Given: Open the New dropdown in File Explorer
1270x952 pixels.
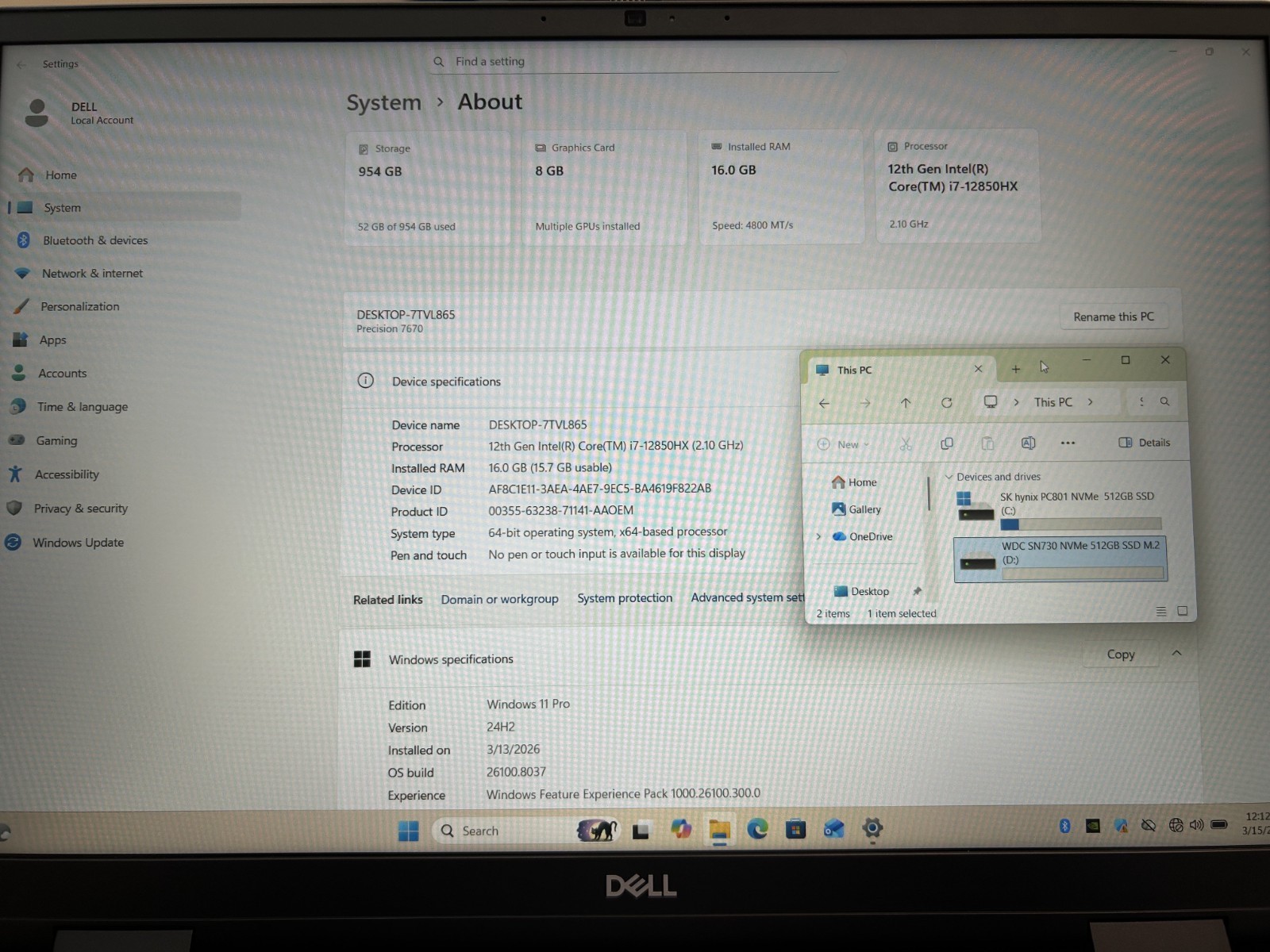Looking at the screenshot, I should [844, 444].
